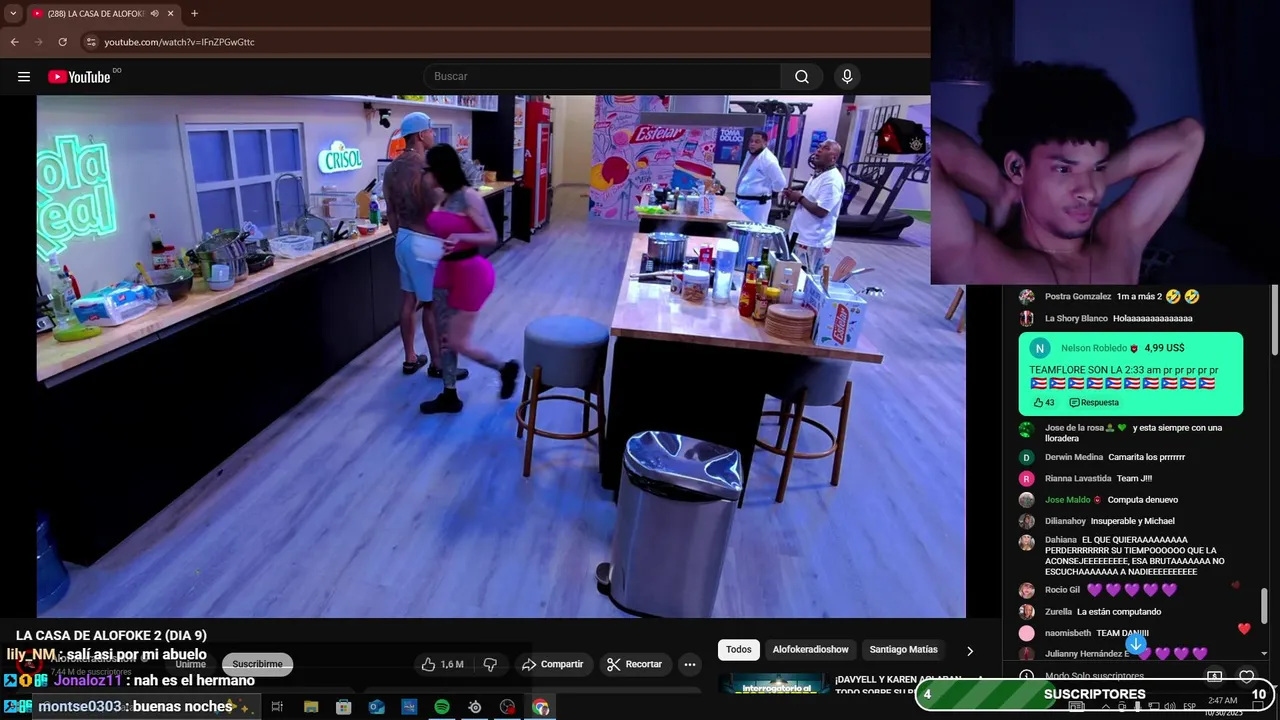Click the search magnifier button
This screenshot has width=1280, height=720.
802,77
